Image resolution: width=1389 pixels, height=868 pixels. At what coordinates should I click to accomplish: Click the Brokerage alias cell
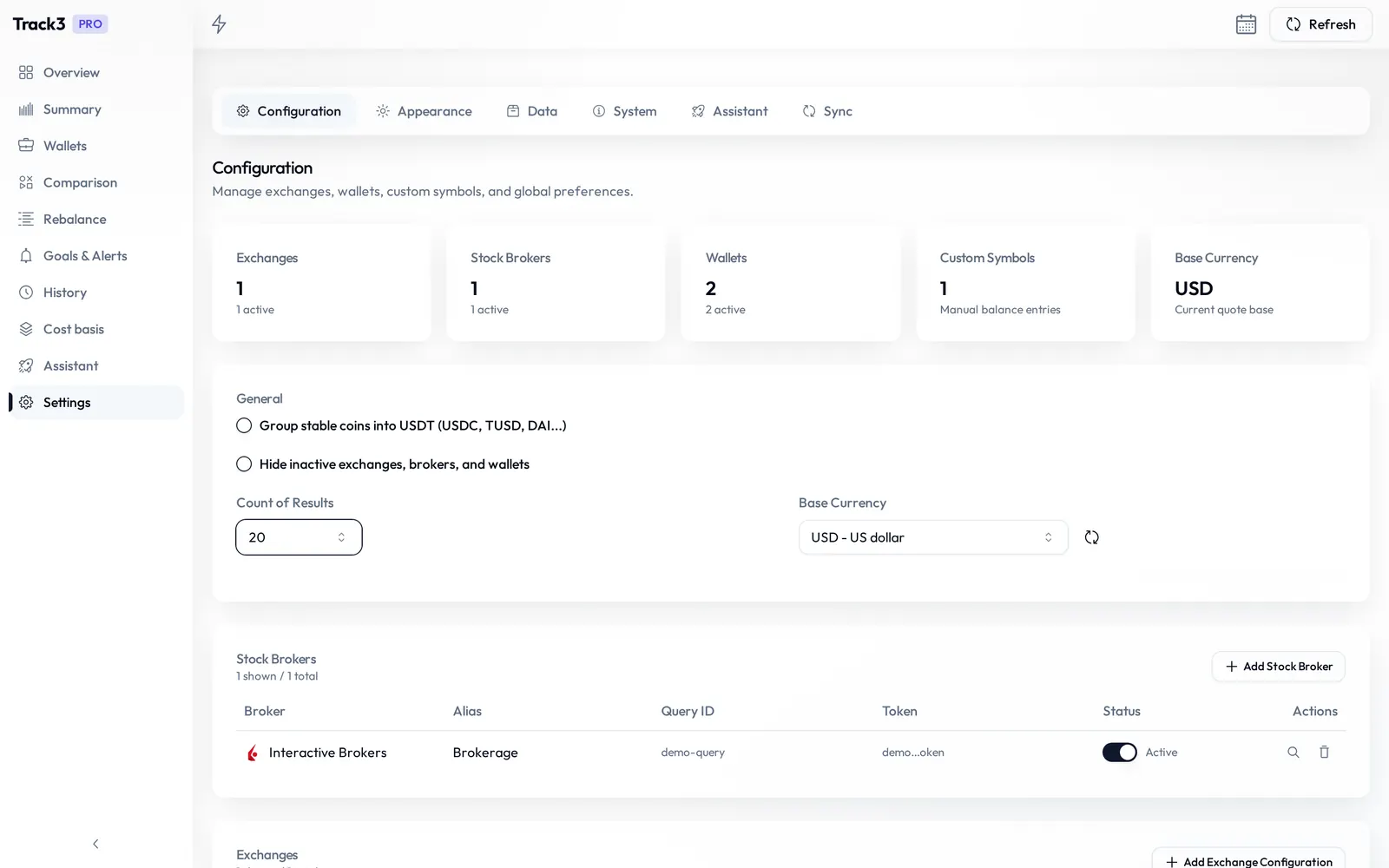coord(485,753)
